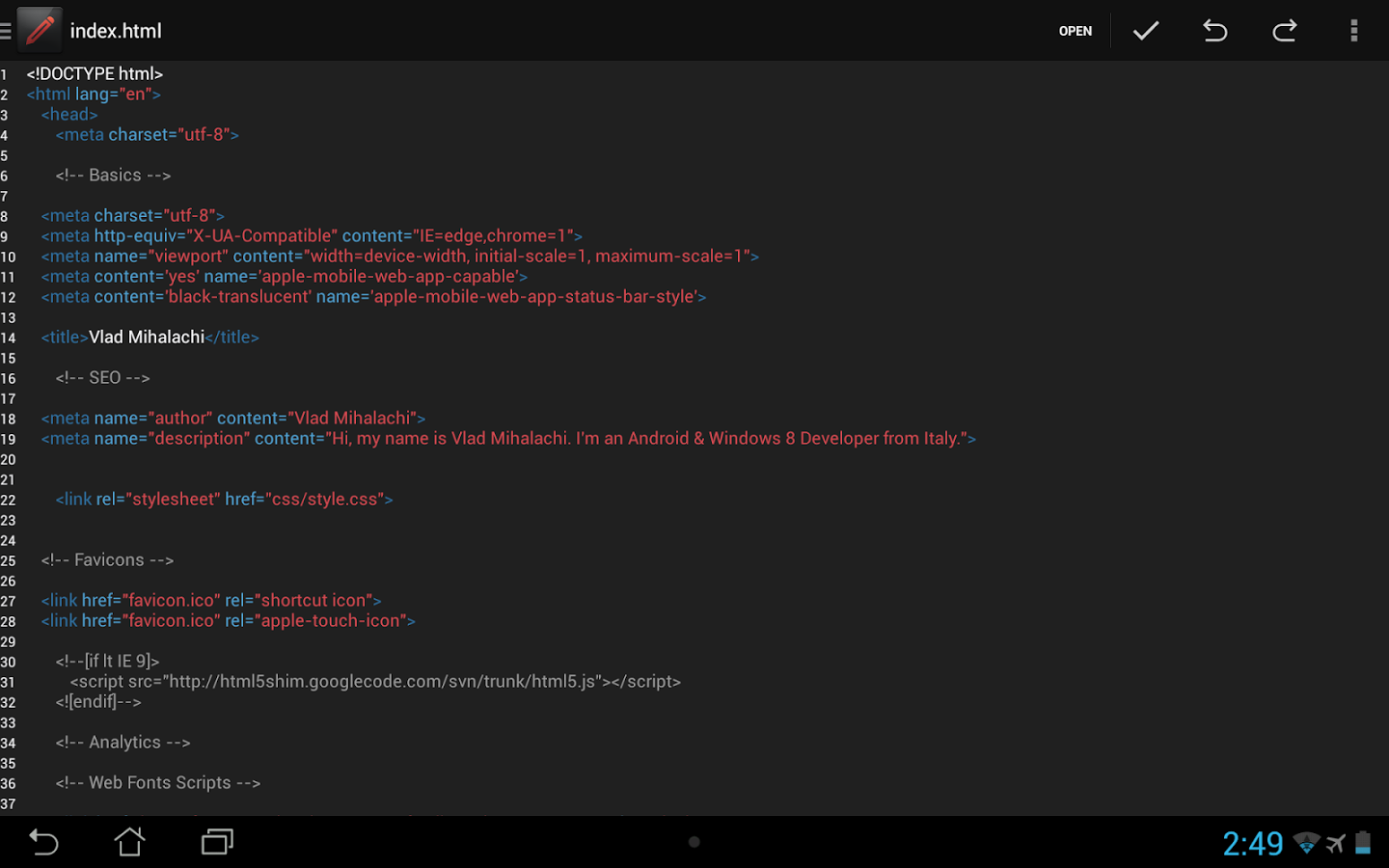Image resolution: width=1389 pixels, height=868 pixels.
Task: Open the overflow menu with three dots
Action: 1354,31
